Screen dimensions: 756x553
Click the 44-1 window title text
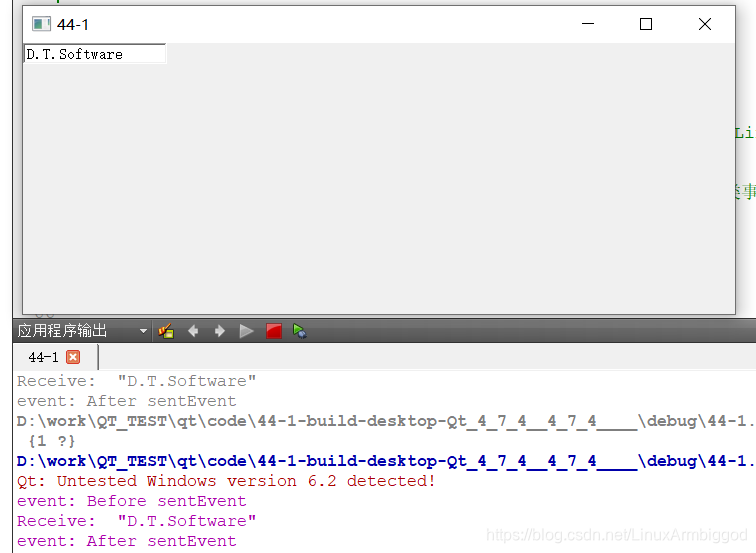pyautogui.click(x=73, y=24)
